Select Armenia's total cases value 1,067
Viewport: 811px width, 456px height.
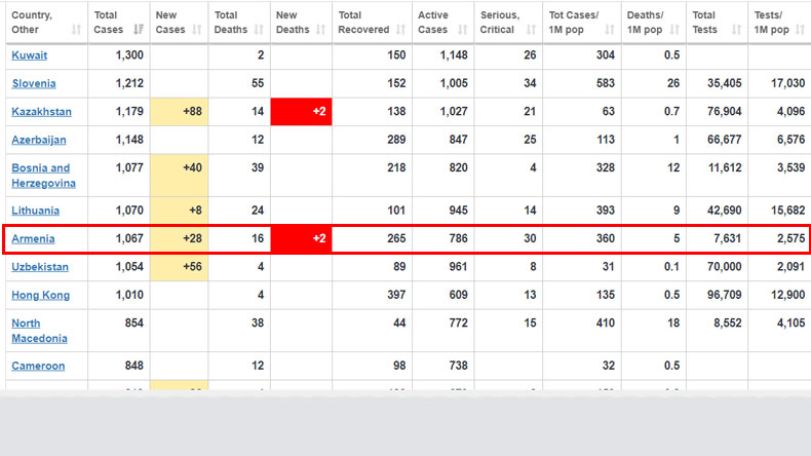point(129,238)
